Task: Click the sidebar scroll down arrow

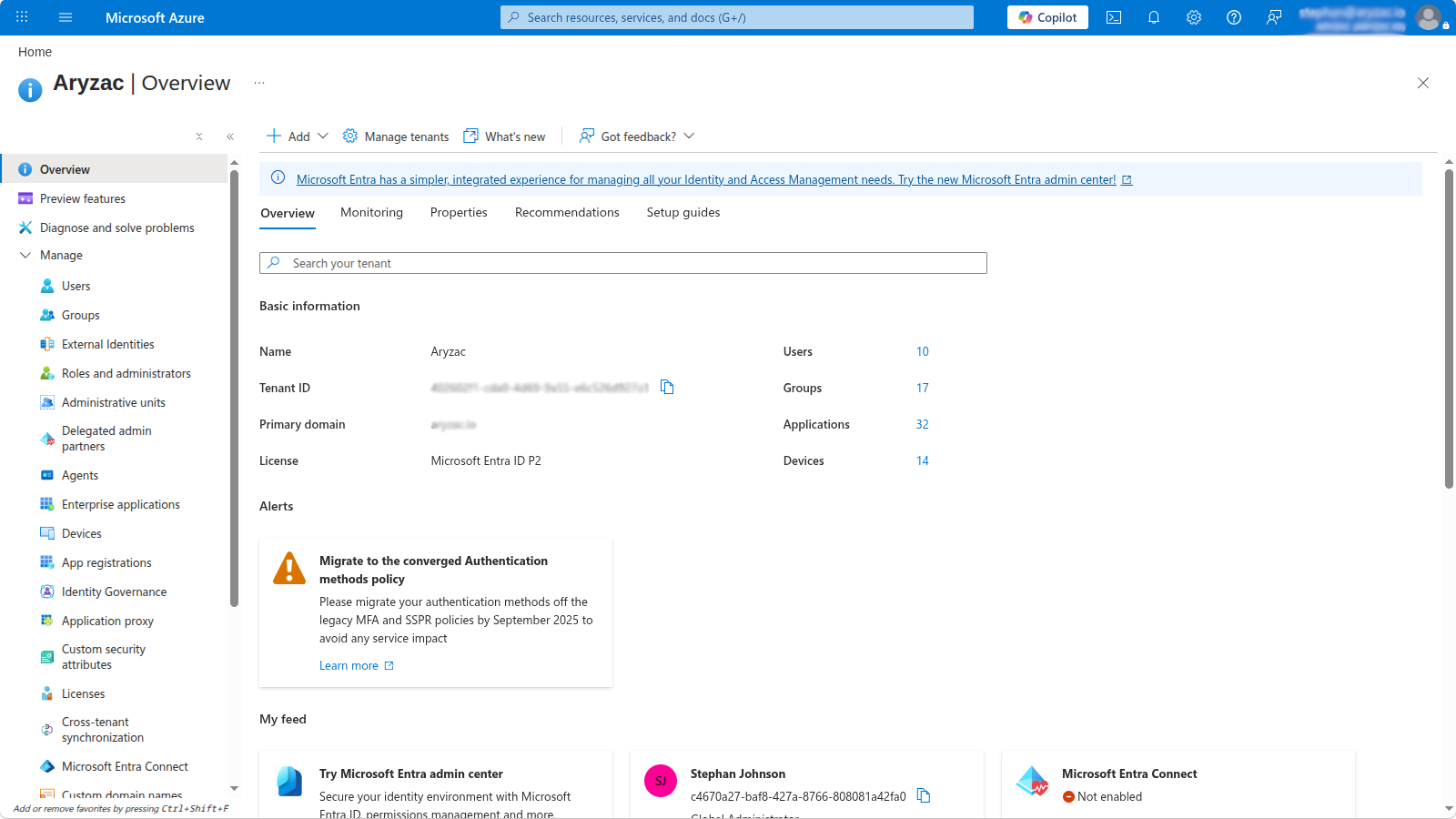Action: (x=234, y=789)
